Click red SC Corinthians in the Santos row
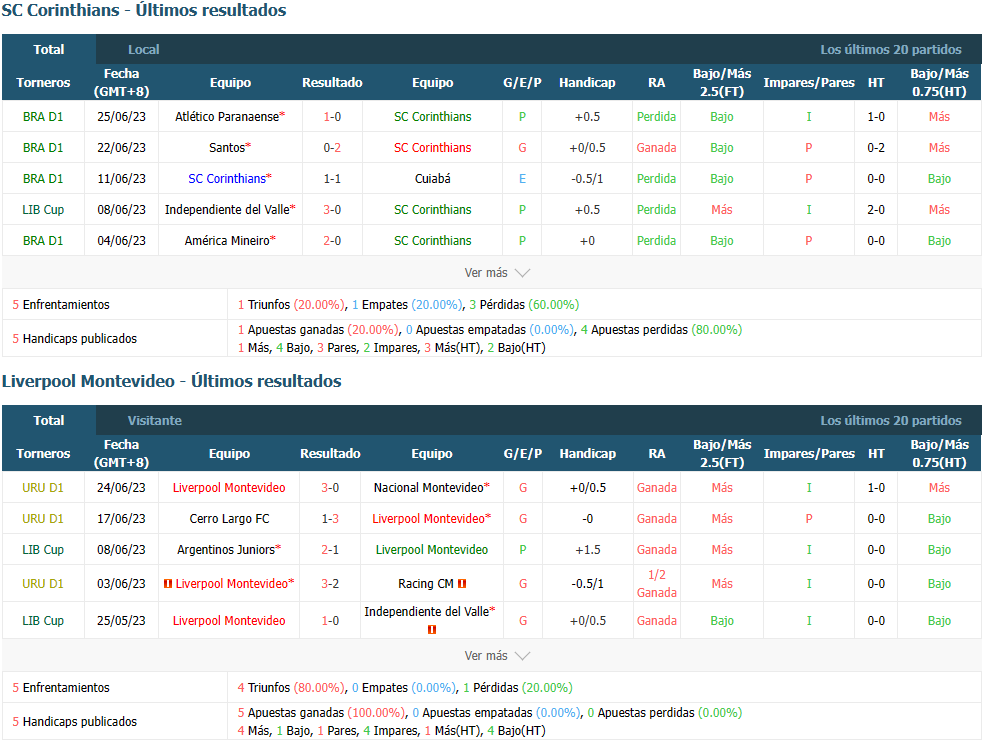This screenshot has height=746, width=990. [x=432, y=148]
